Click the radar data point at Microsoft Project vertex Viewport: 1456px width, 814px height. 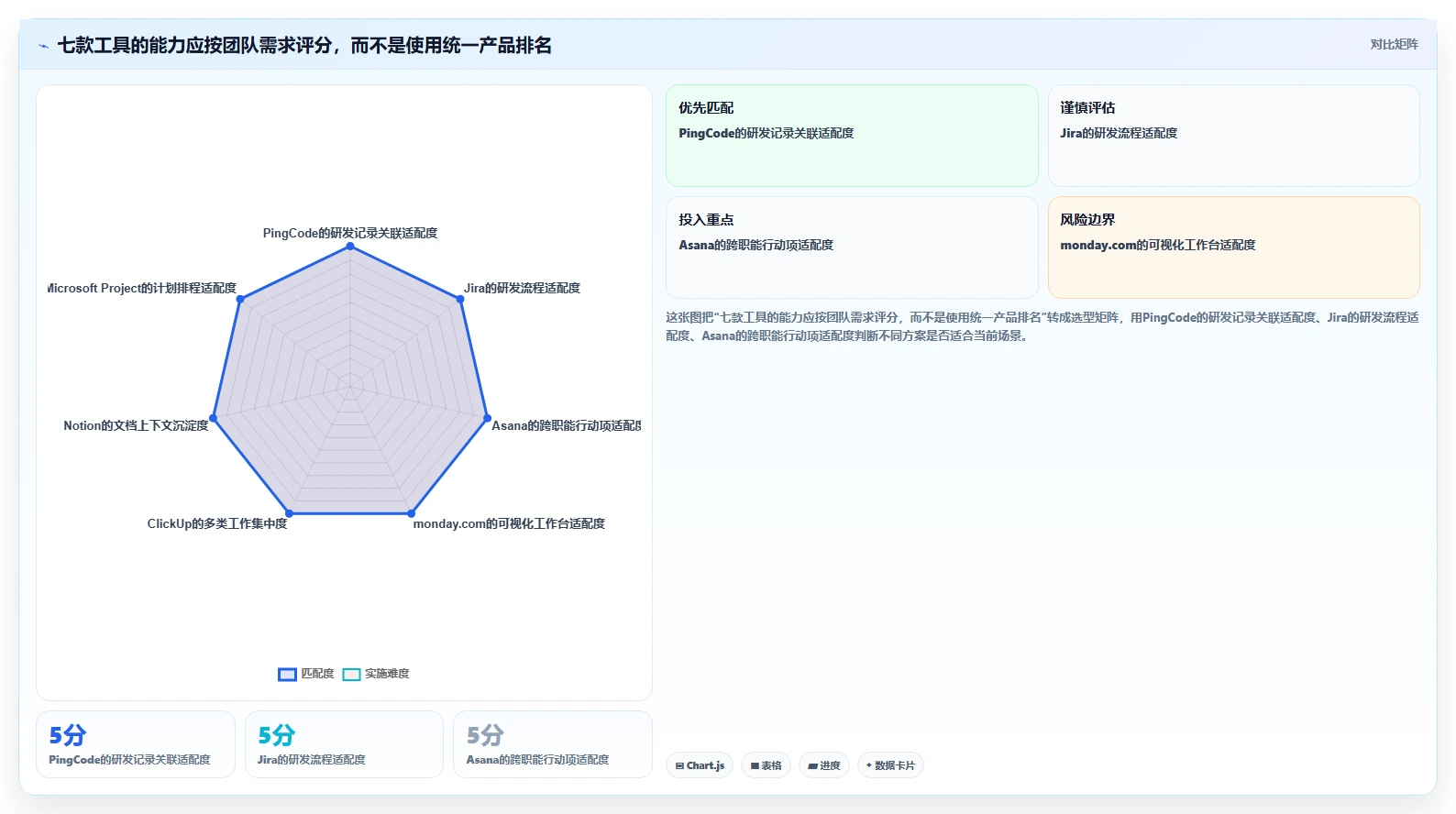point(239,299)
